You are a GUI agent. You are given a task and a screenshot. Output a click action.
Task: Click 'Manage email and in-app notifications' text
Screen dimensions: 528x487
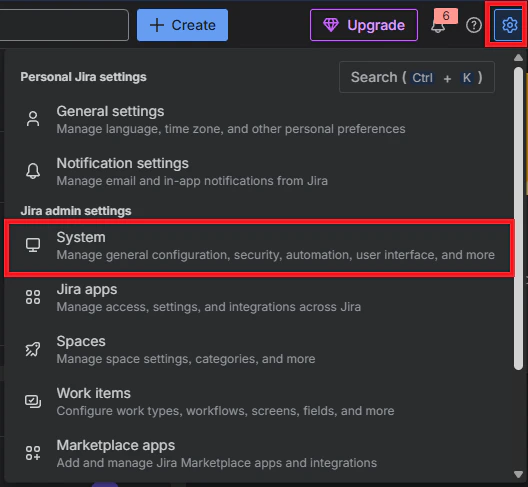(192, 181)
